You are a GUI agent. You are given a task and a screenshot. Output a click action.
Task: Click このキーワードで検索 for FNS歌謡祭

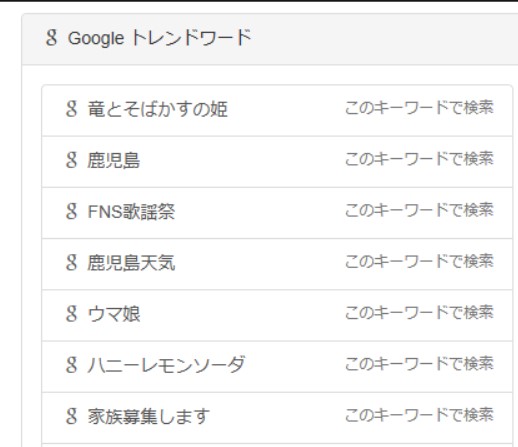419,210
